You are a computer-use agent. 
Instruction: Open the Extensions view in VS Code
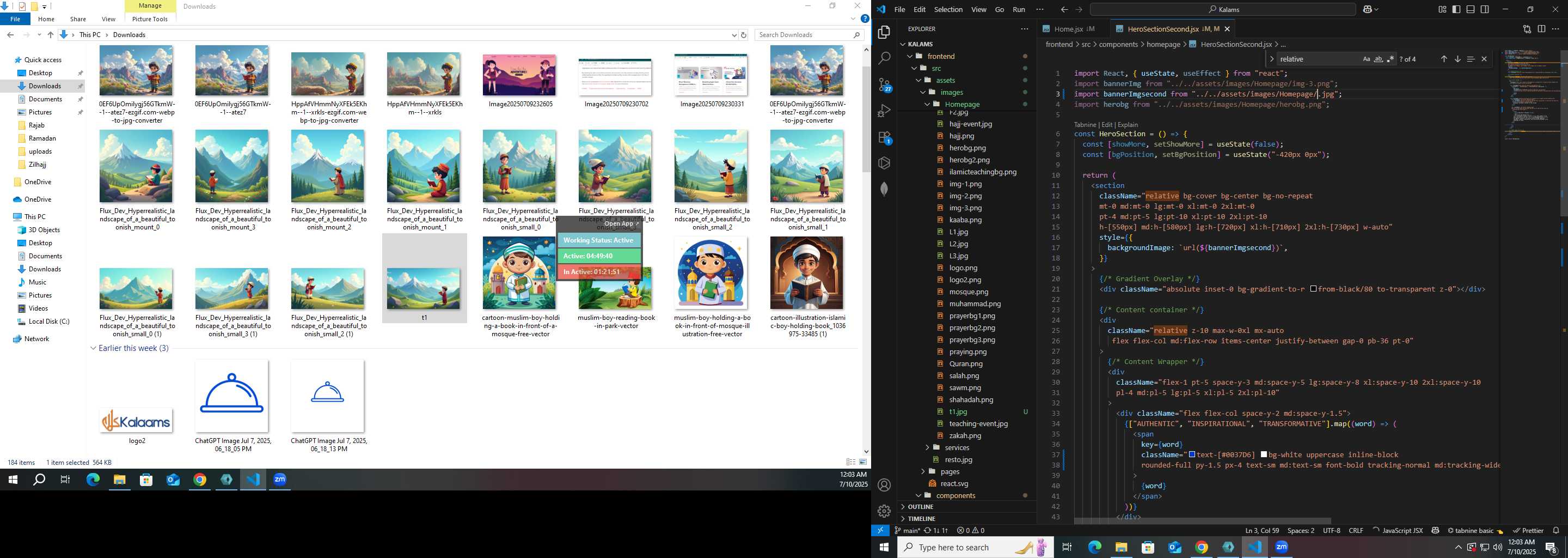884,137
